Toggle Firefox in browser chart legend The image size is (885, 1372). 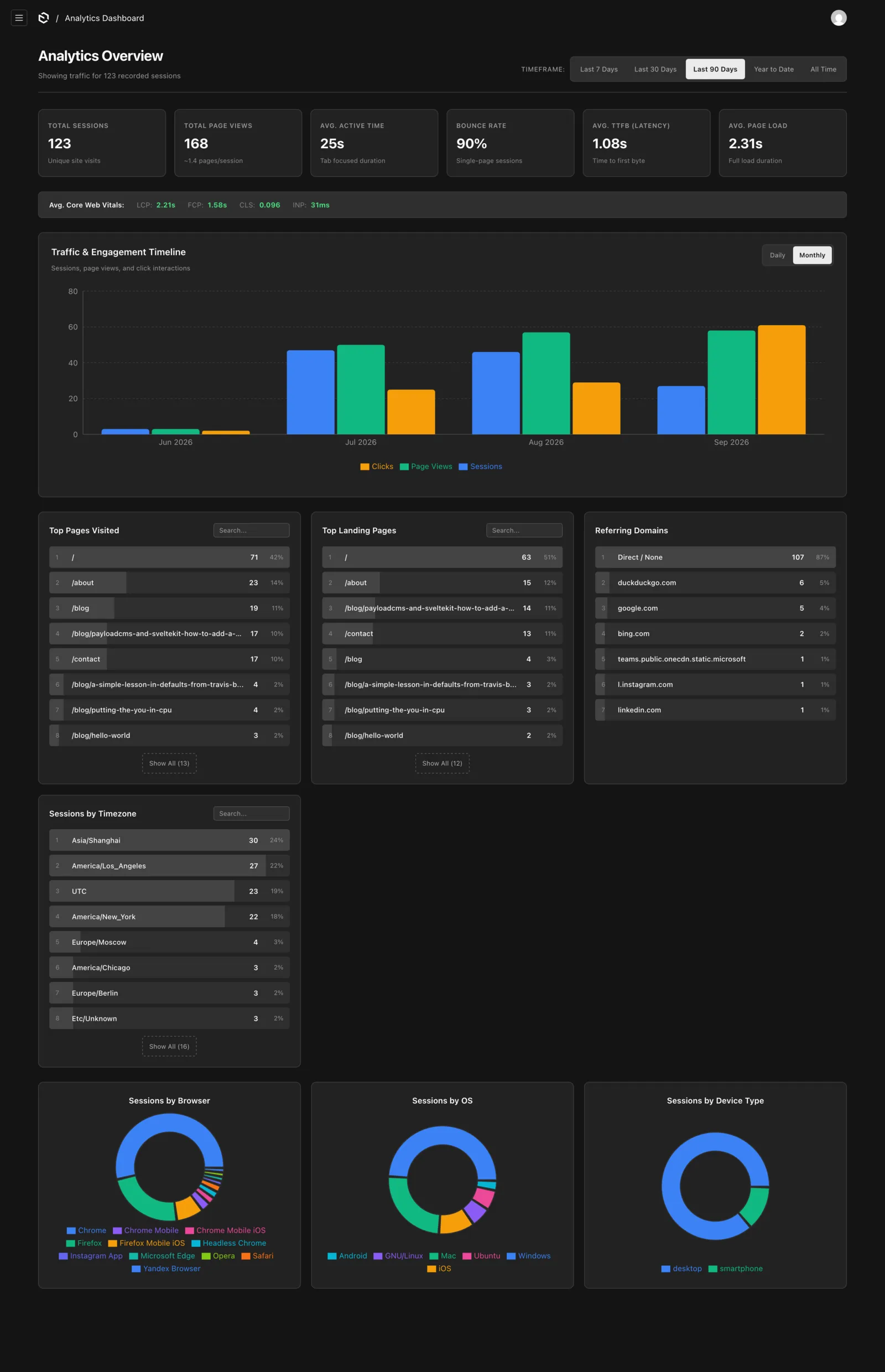[84, 1243]
